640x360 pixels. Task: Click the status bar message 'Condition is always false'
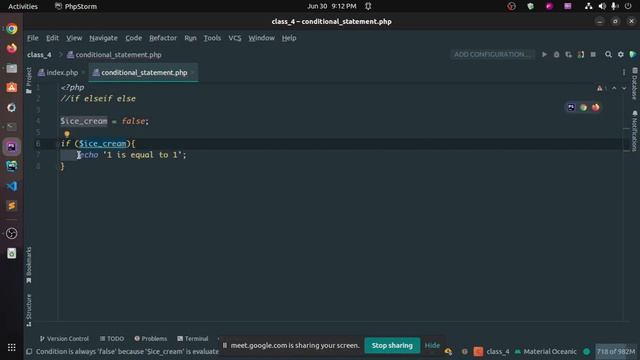pyautogui.click(x=127, y=351)
